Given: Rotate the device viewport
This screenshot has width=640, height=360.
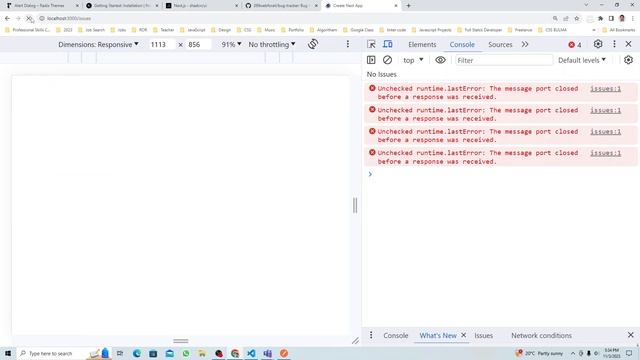Looking at the screenshot, I should tap(313, 44).
